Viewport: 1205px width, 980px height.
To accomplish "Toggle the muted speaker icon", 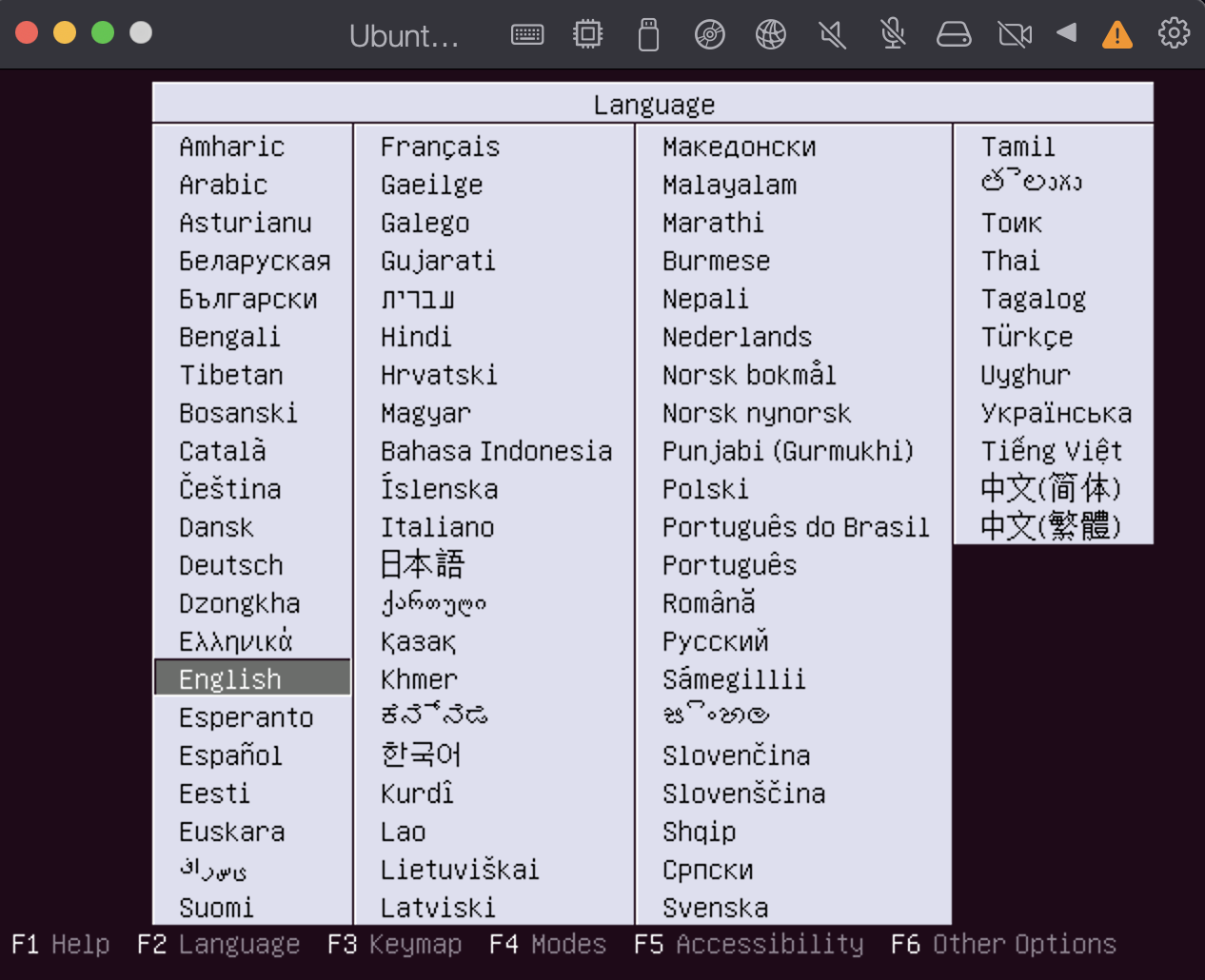I will click(x=832, y=35).
